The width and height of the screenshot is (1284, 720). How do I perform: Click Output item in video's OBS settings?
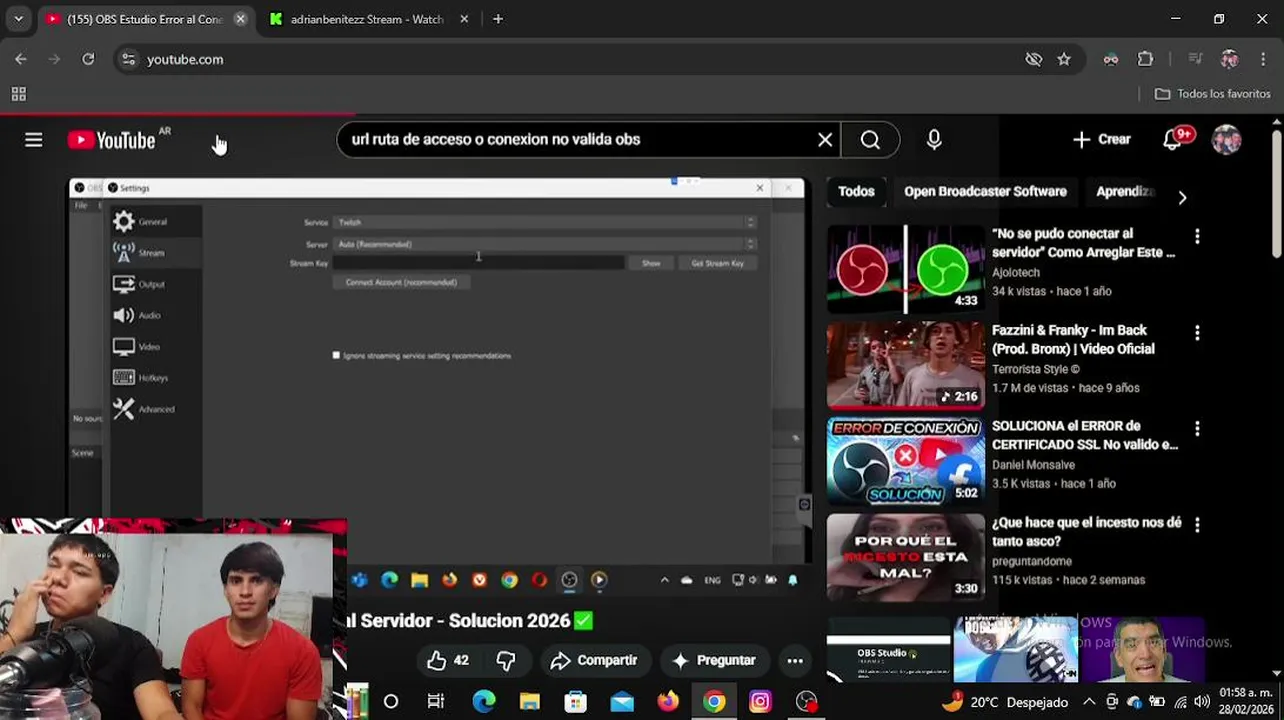[x=156, y=285]
